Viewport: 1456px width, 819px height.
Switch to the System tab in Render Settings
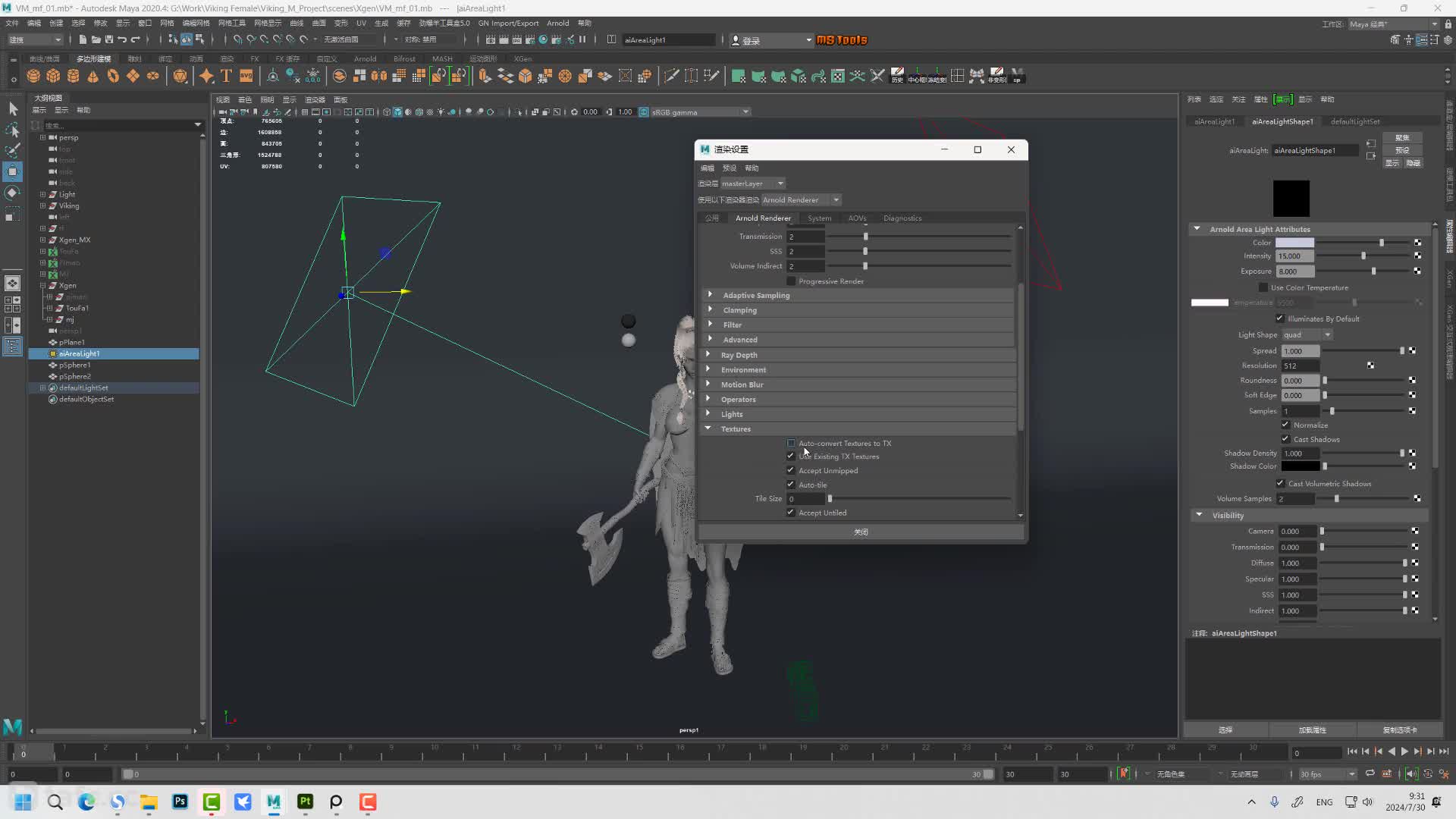point(819,218)
